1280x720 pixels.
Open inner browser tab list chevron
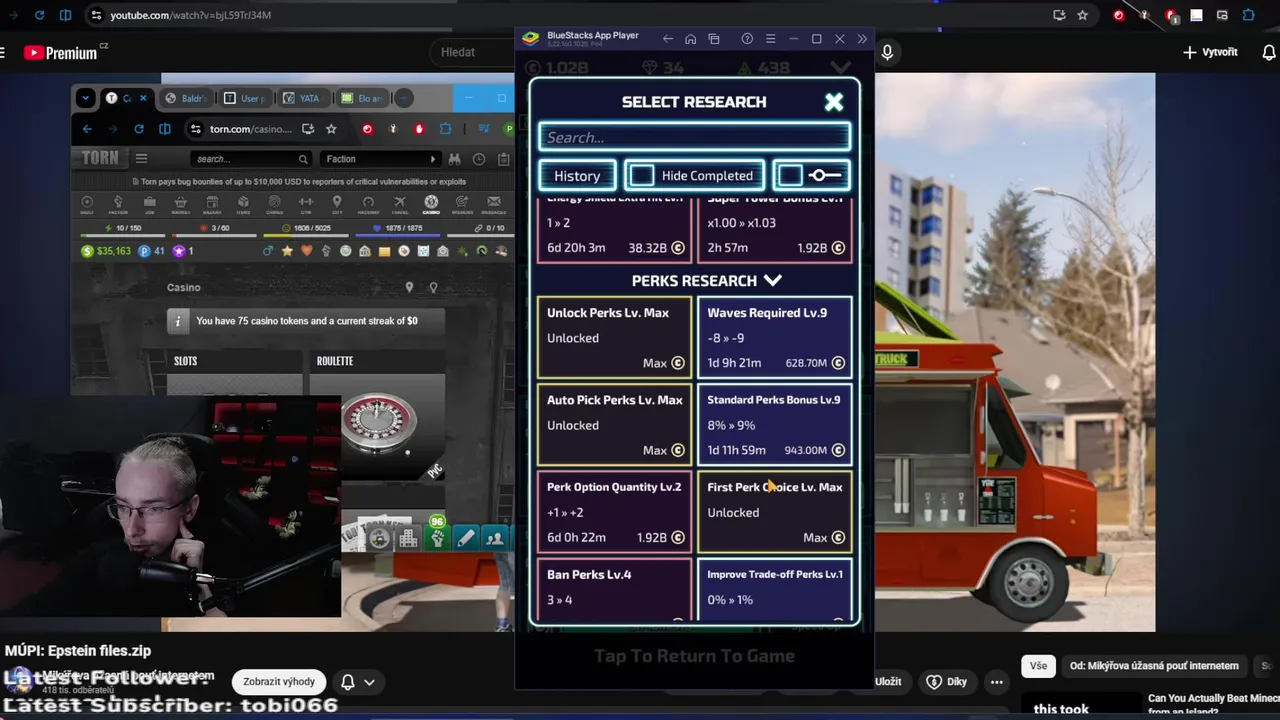(x=85, y=98)
